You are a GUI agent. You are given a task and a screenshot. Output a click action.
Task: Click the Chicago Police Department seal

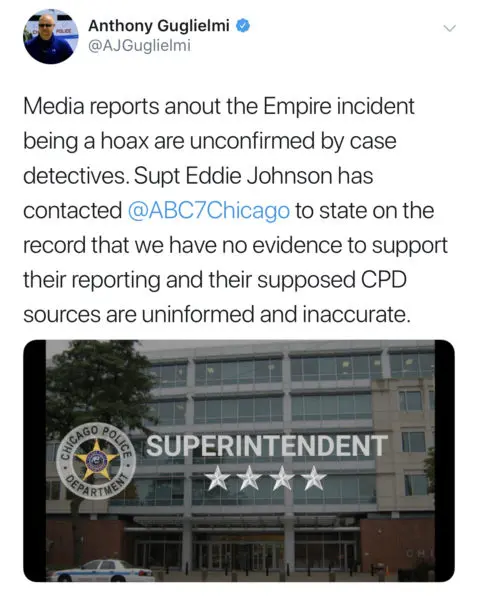pos(96,461)
